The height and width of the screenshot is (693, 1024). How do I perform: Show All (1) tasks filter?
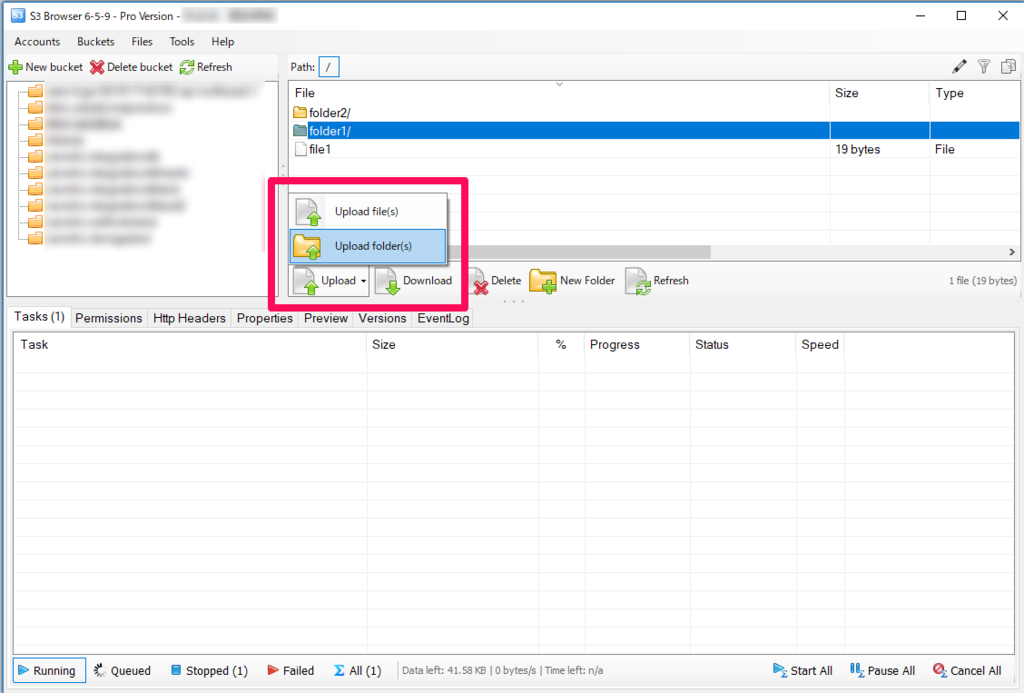click(358, 670)
